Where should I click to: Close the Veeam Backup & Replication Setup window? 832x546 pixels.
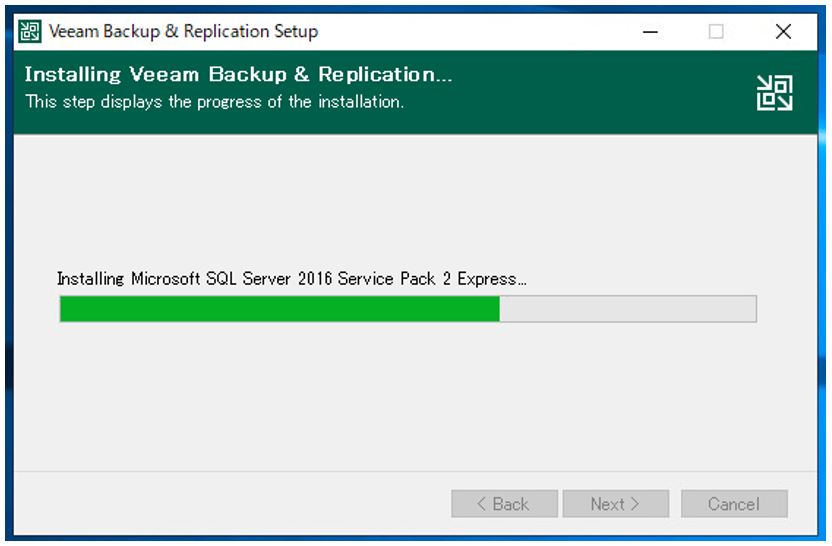(783, 32)
